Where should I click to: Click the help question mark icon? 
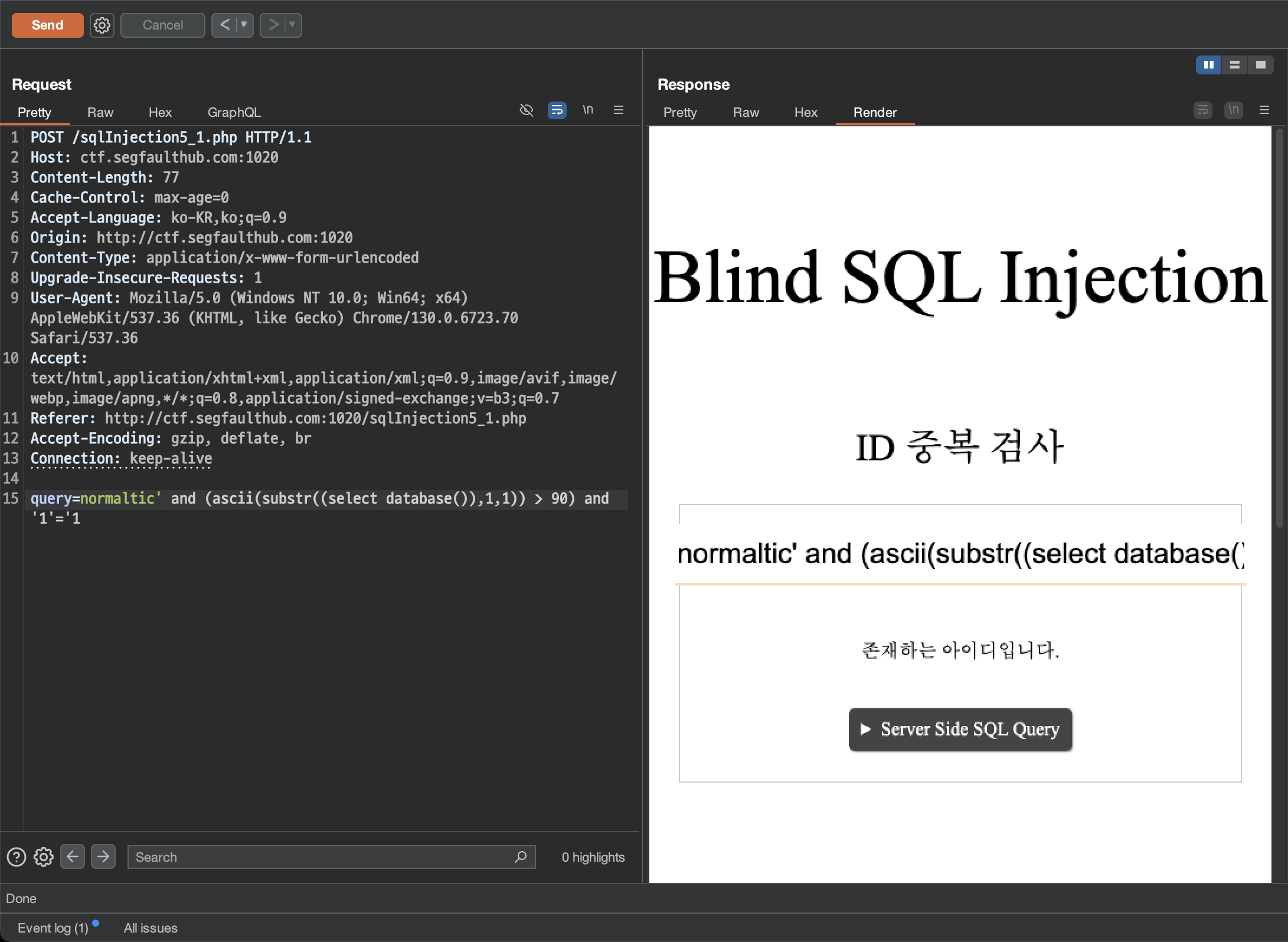[x=16, y=857]
